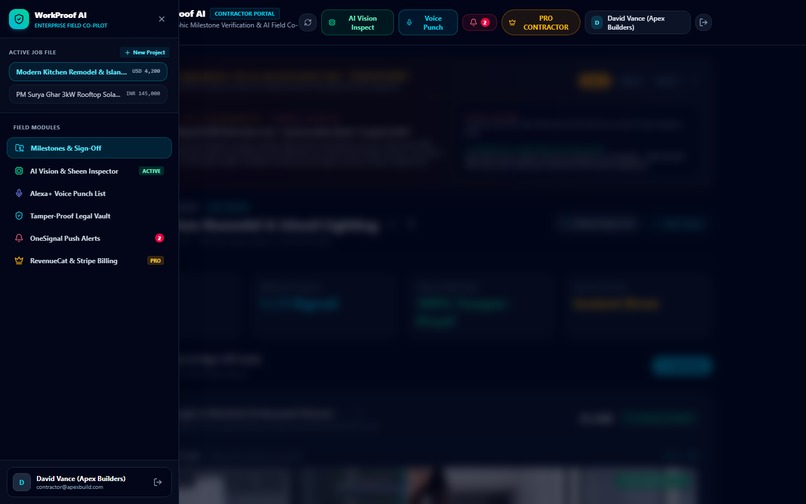Click the WorkProof AI shield logo

(19, 19)
